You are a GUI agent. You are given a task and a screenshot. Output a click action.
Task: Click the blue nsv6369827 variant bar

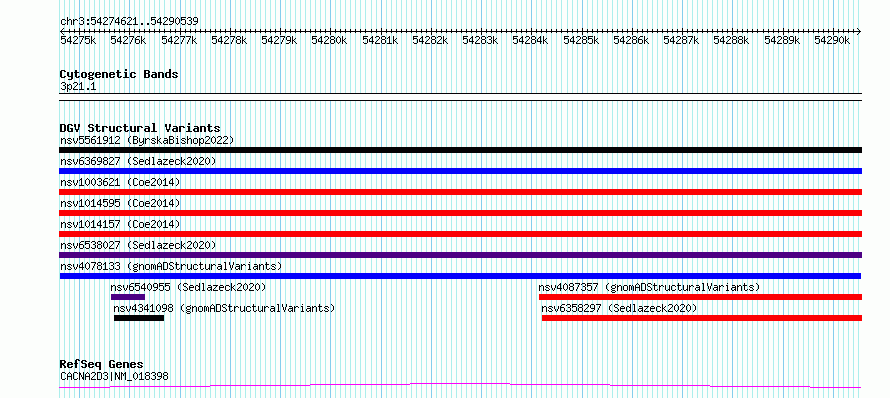[x=461, y=171]
